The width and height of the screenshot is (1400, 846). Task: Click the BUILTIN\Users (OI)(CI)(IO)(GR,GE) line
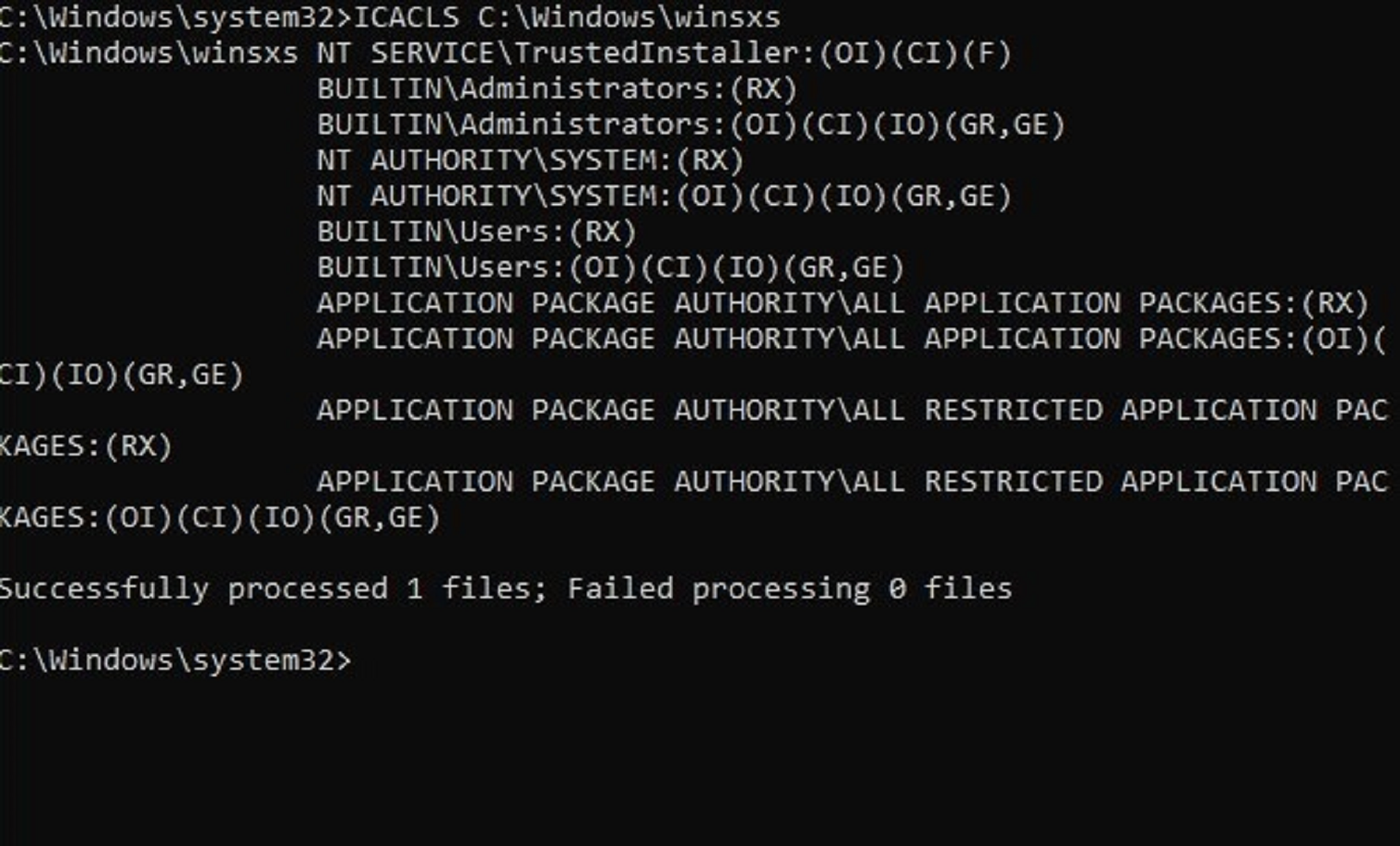[x=610, y=268]
